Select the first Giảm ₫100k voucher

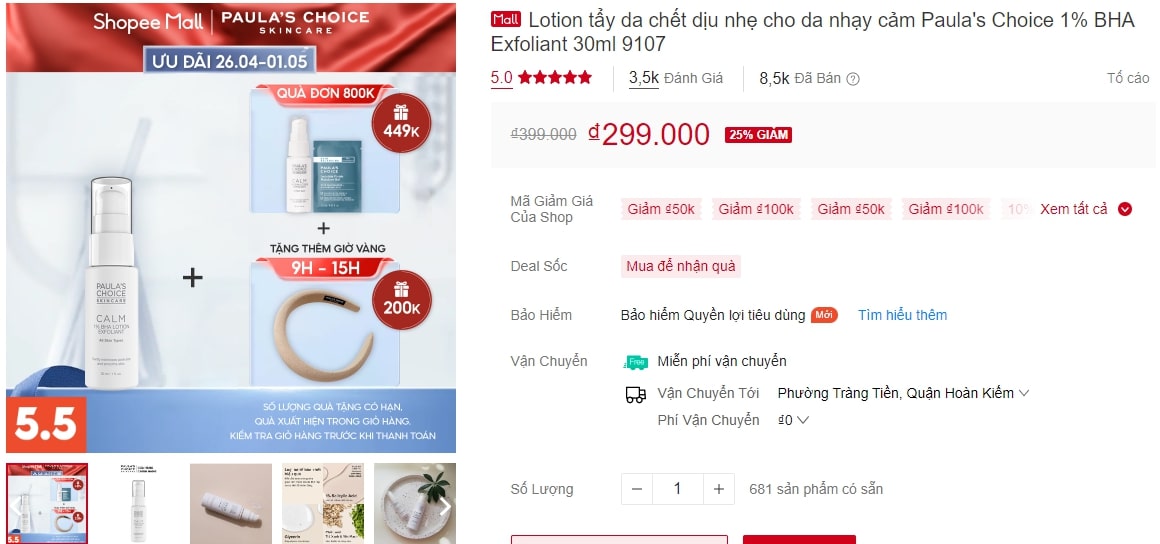click(756, 209)
